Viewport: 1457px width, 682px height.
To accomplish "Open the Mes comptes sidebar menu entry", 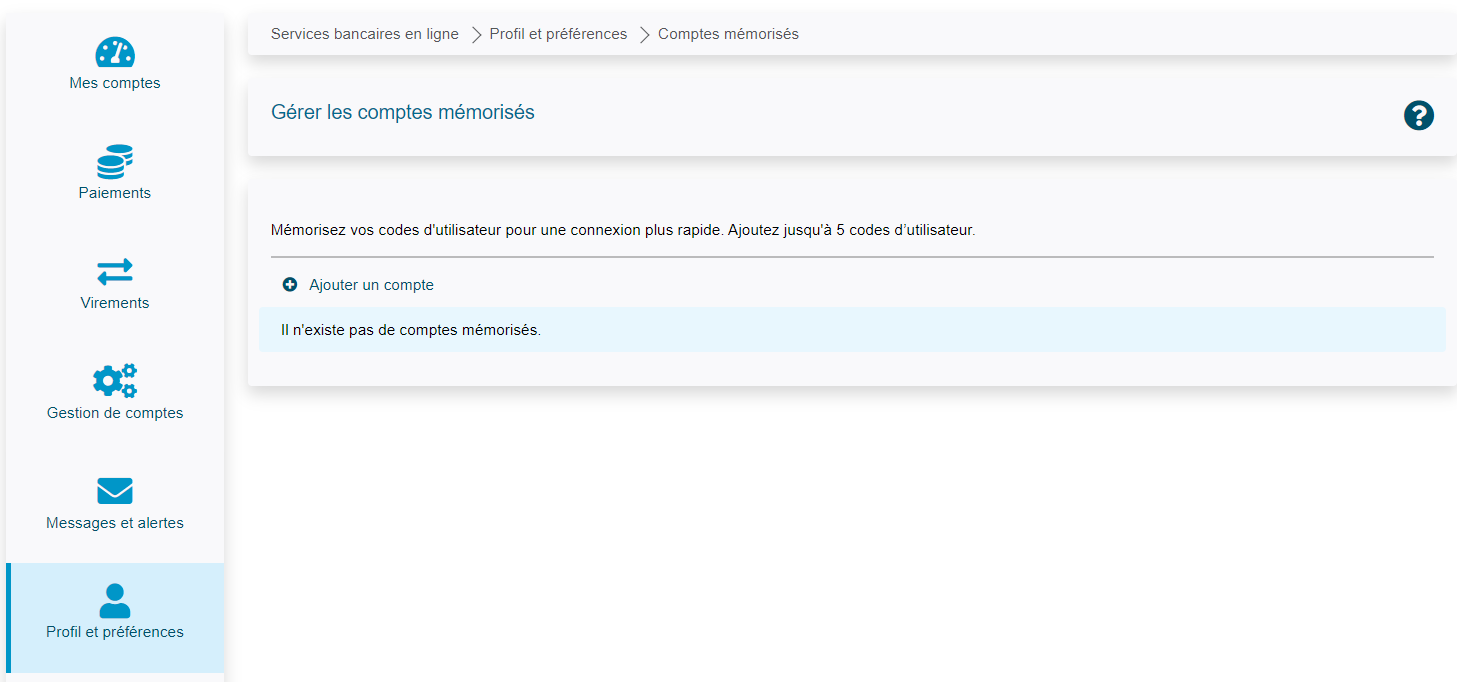I will point(114,82).
